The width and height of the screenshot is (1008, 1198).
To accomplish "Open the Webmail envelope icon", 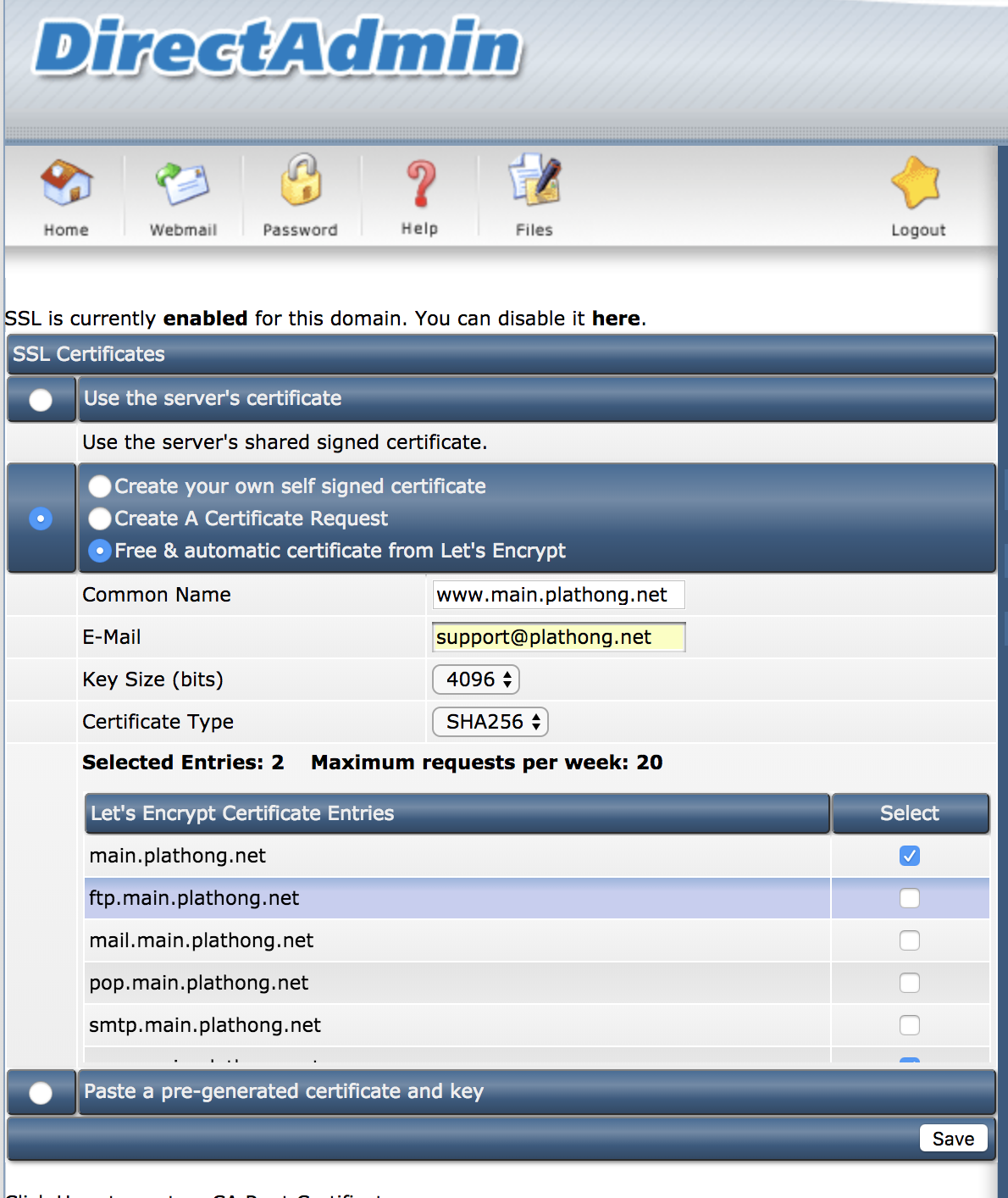I will click(182, 183).
